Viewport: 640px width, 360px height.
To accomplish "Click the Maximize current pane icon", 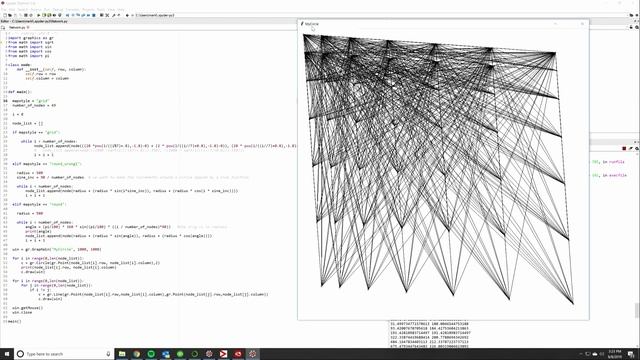I will 102,15.
